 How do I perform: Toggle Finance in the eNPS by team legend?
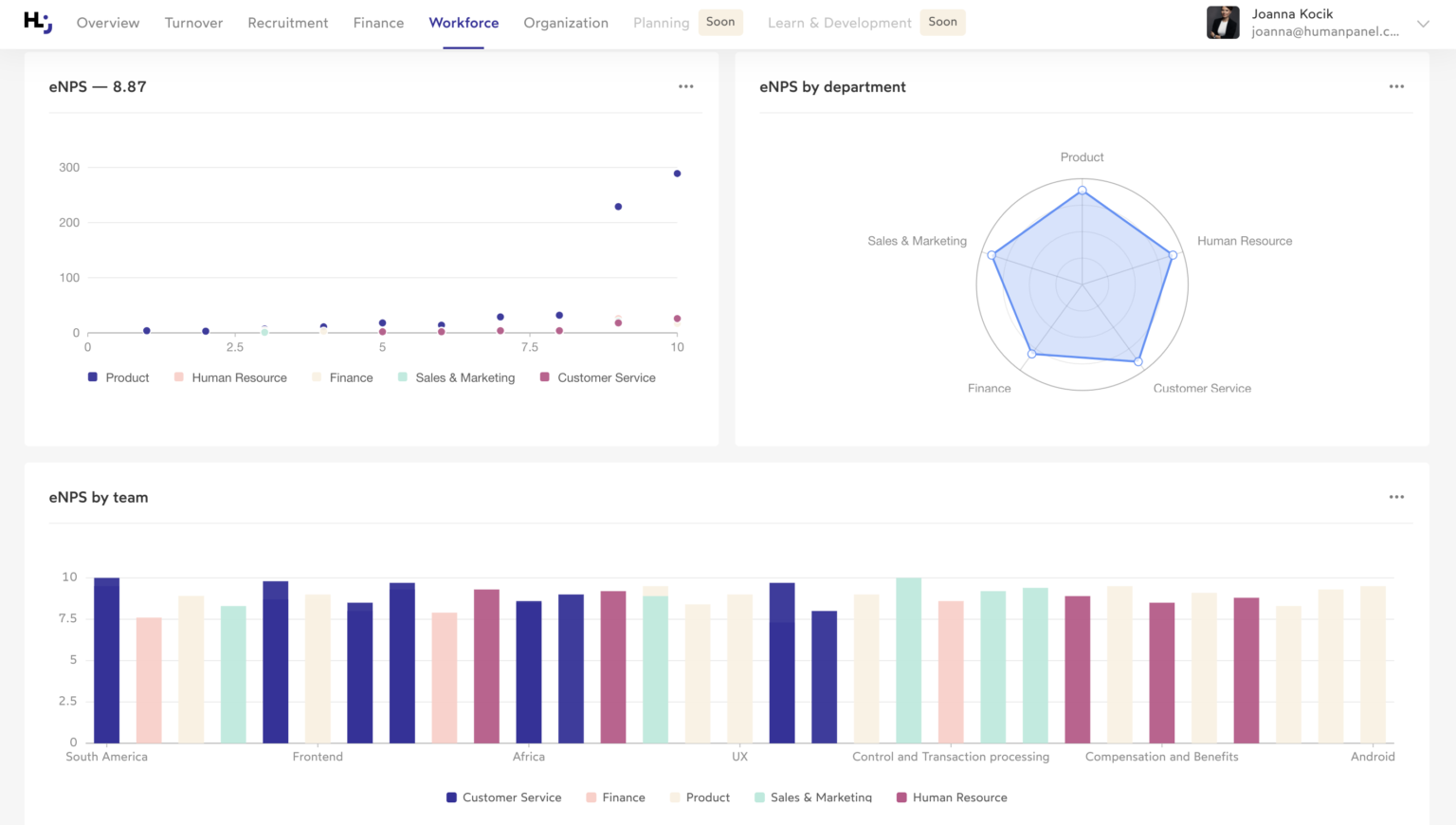(x=615, y=797)
